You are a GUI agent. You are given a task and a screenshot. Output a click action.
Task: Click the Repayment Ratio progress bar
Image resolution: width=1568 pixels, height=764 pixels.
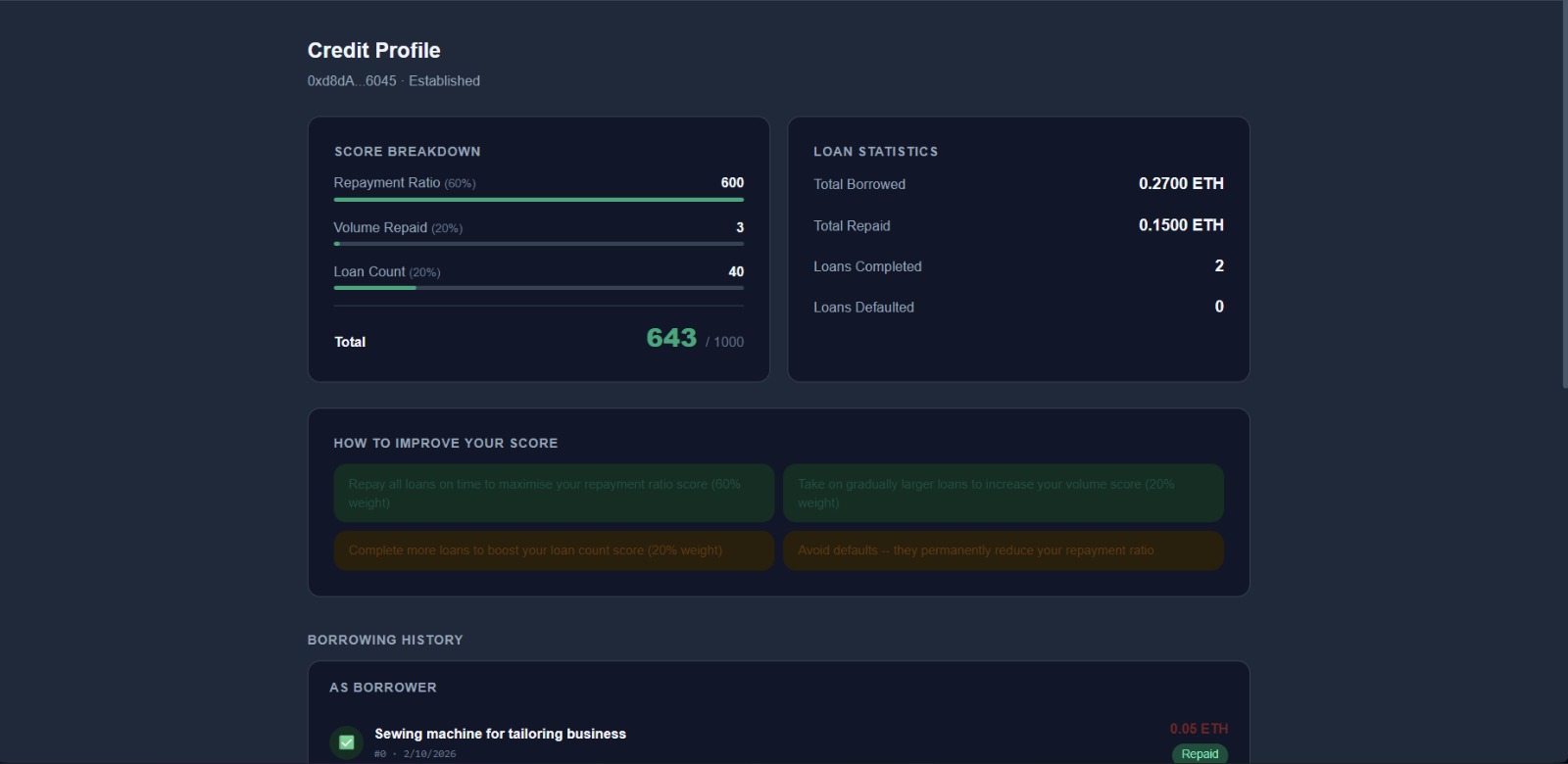click(x=538, y=200)
